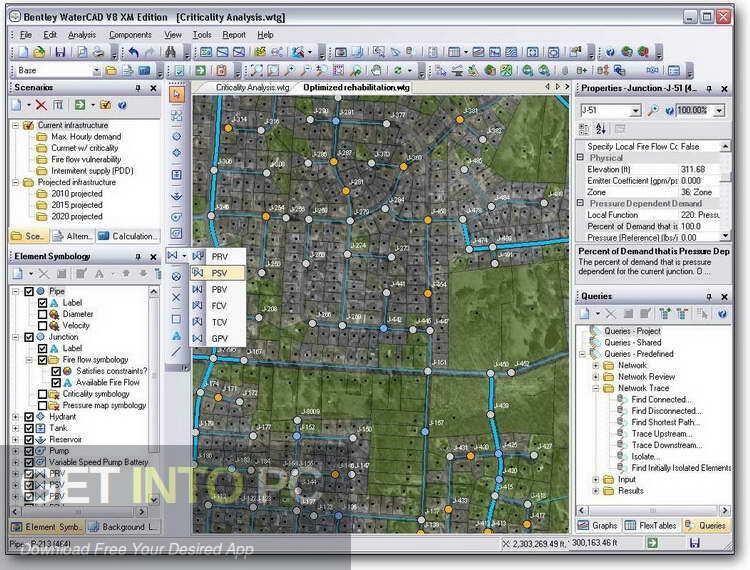Collapse the Network Trace folder
This screenshot has height=570, width=750.
pos(596,388)
